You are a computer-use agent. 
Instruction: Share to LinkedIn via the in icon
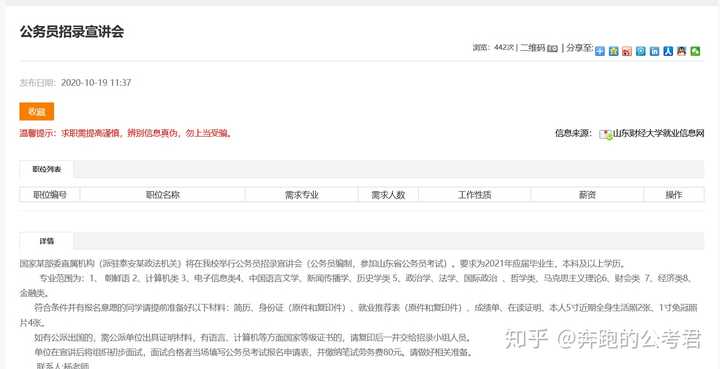coord(654,51)
